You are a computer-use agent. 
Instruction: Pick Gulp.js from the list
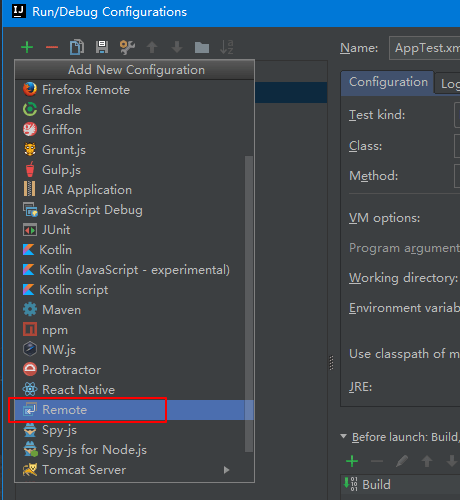click(134, 170)
